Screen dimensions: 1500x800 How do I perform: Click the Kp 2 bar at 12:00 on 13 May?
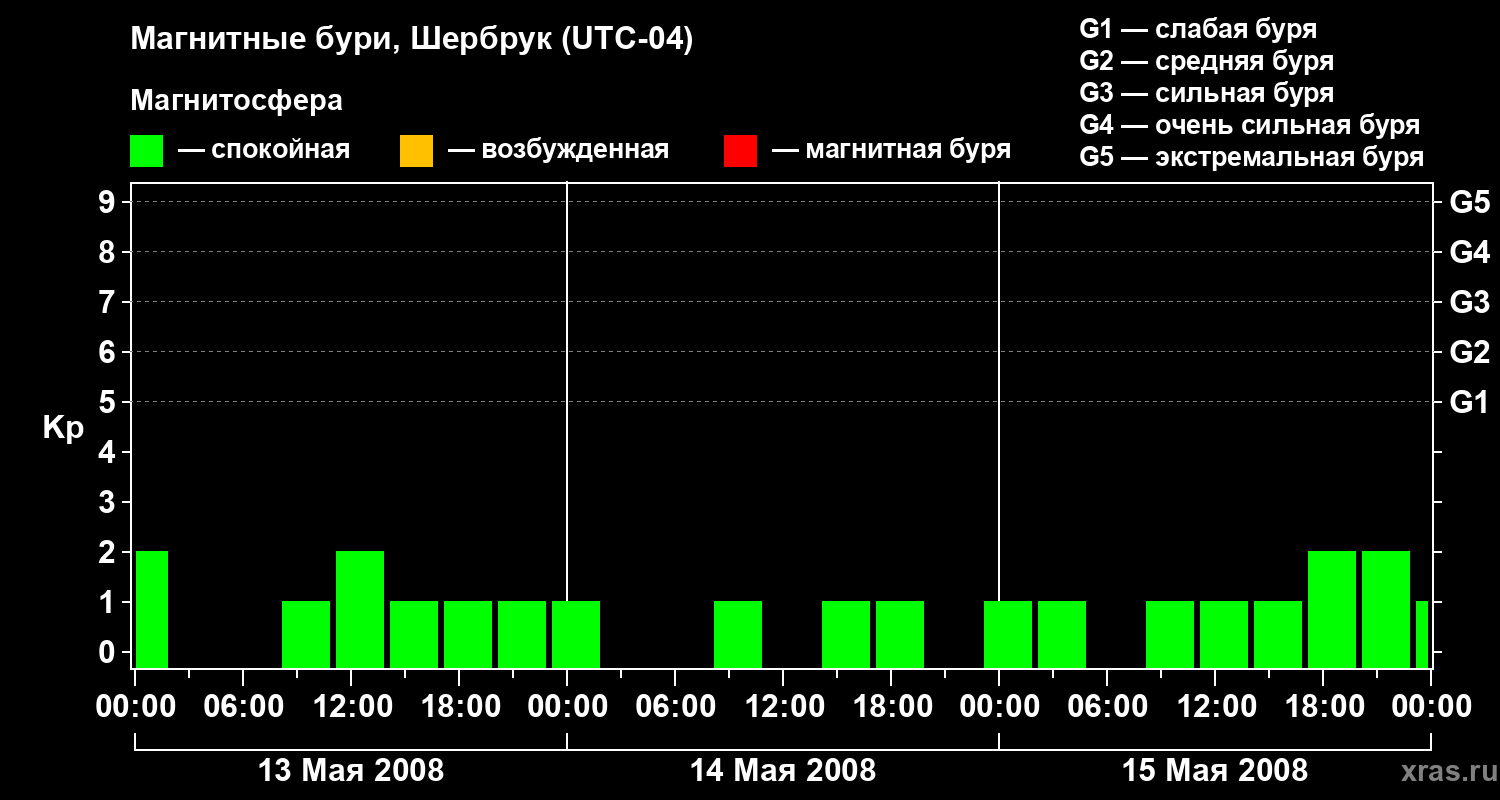click(360, 609)
